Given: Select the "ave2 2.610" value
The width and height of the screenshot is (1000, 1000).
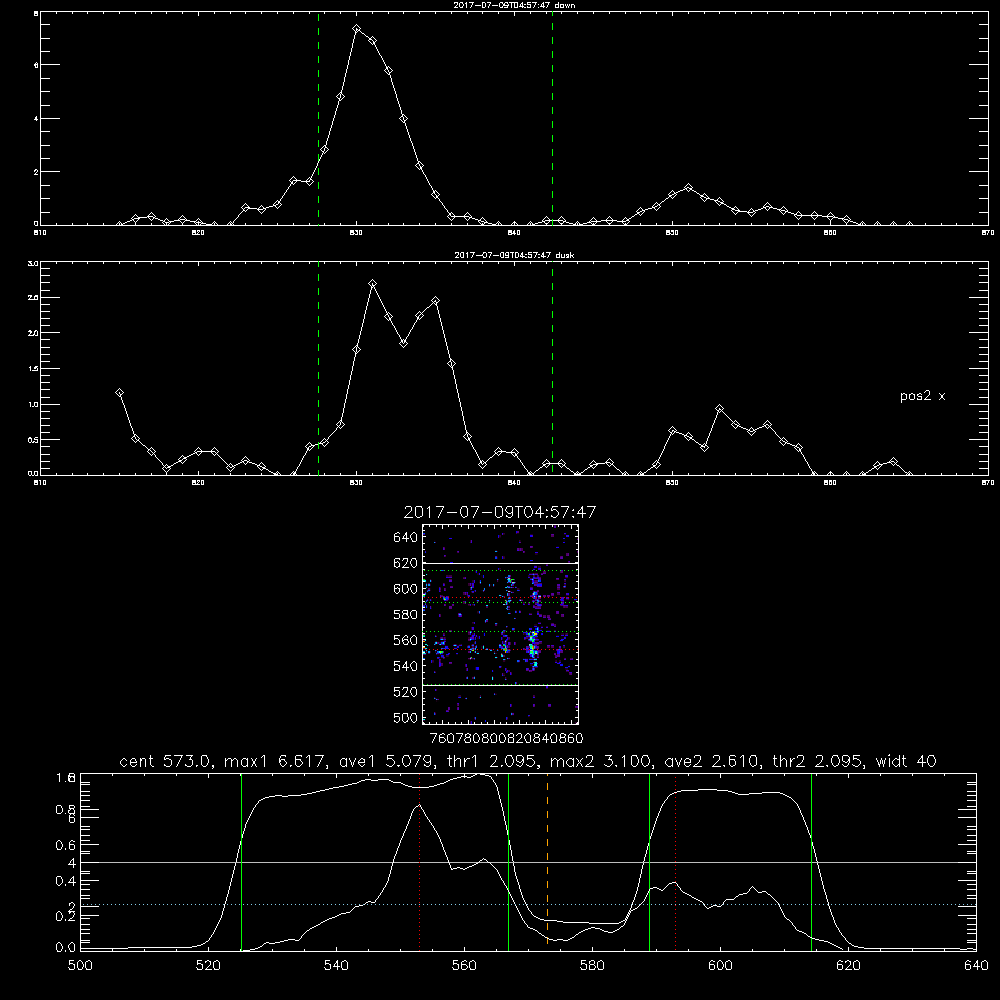Looking at the screenshot, I should point(712,761).
